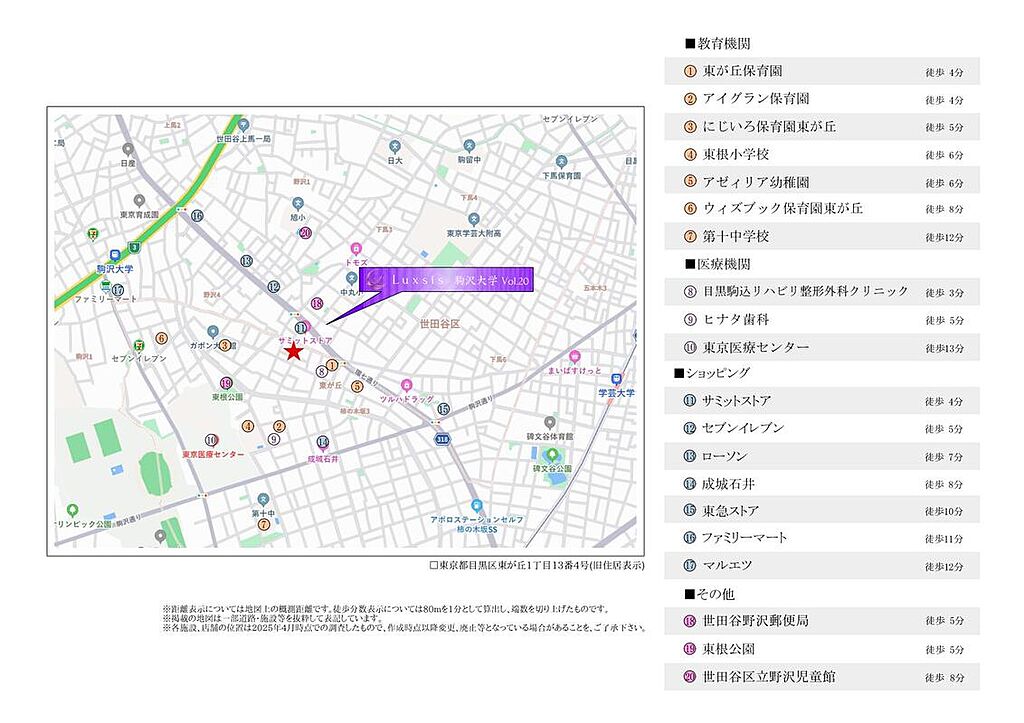Select the 東京医療センター legend row
The width and height of the screenshot is (1024, 723).
tap(822, 348)
